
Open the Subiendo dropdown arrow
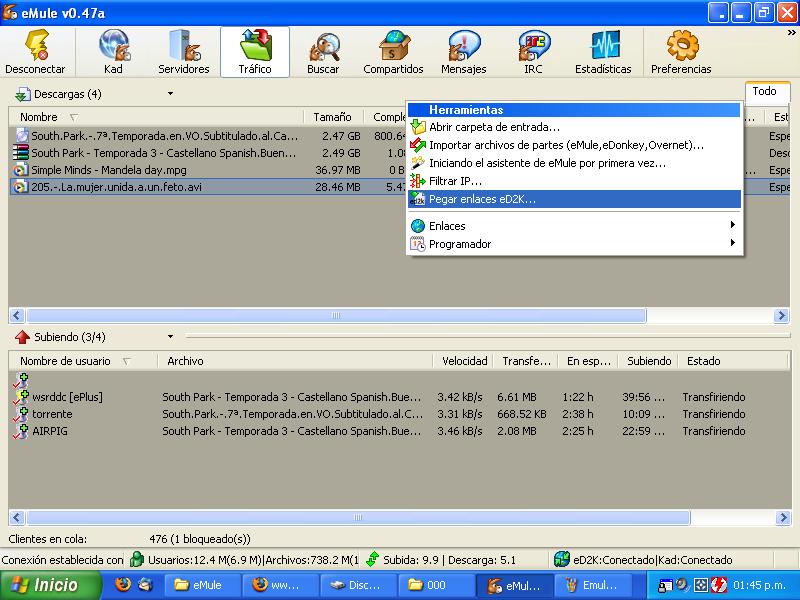pos(170,337)
